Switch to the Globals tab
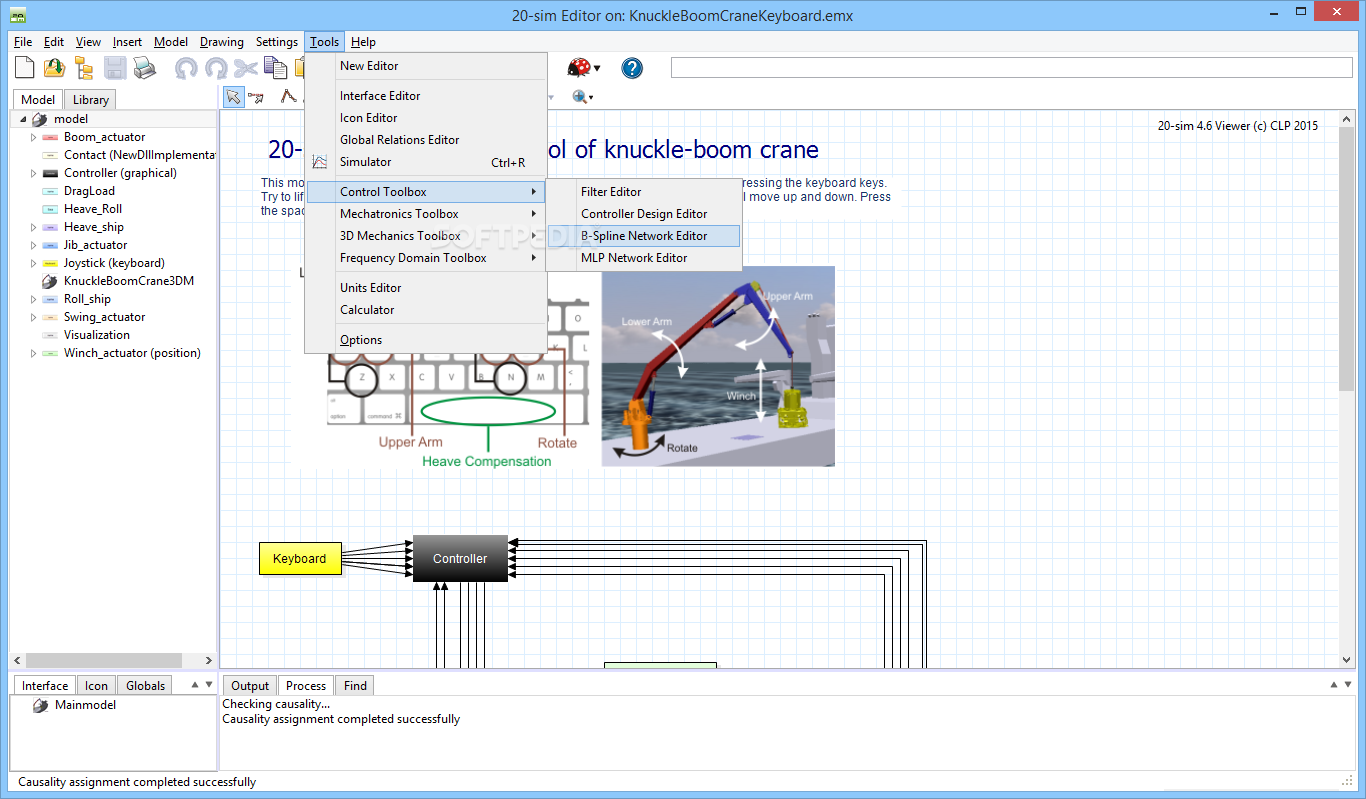This screenshot has width=1366, height=799. point(145,686)
